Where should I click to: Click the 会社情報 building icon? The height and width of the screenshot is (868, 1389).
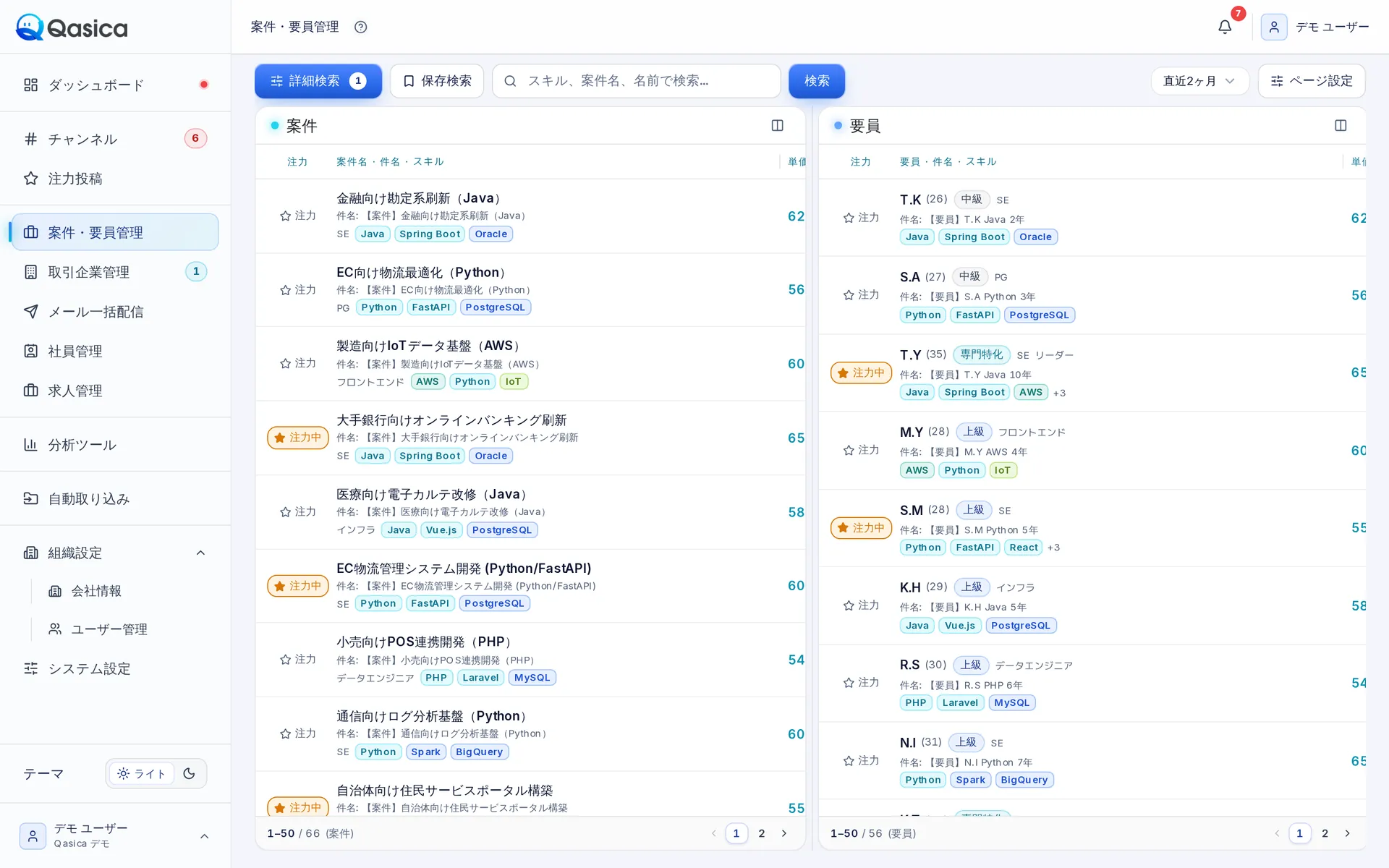55,591
